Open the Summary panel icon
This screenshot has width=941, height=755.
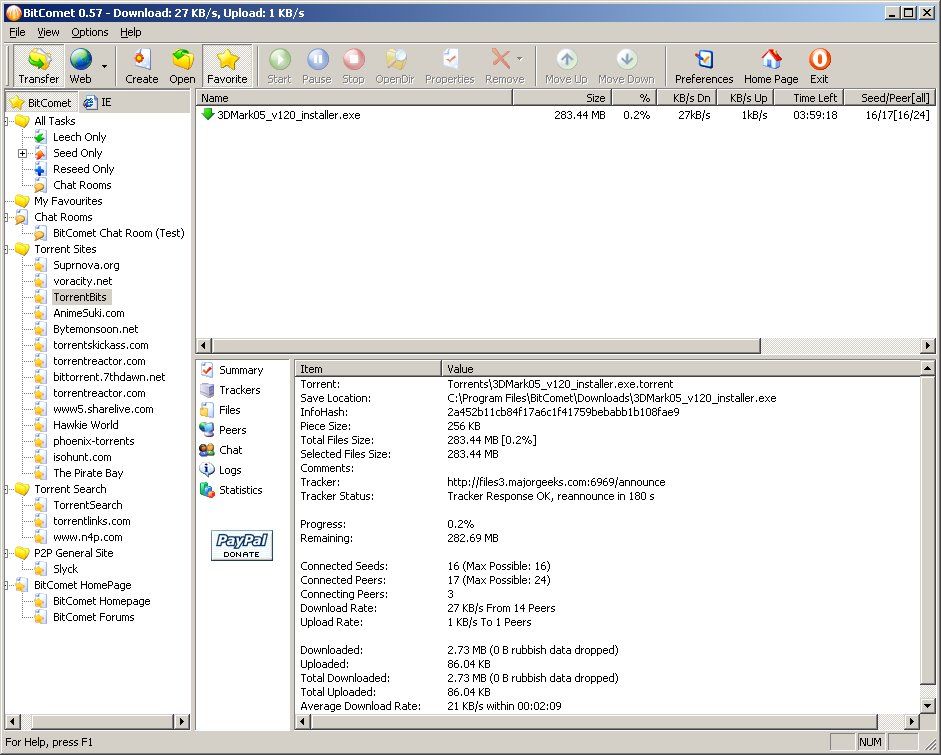207,370
